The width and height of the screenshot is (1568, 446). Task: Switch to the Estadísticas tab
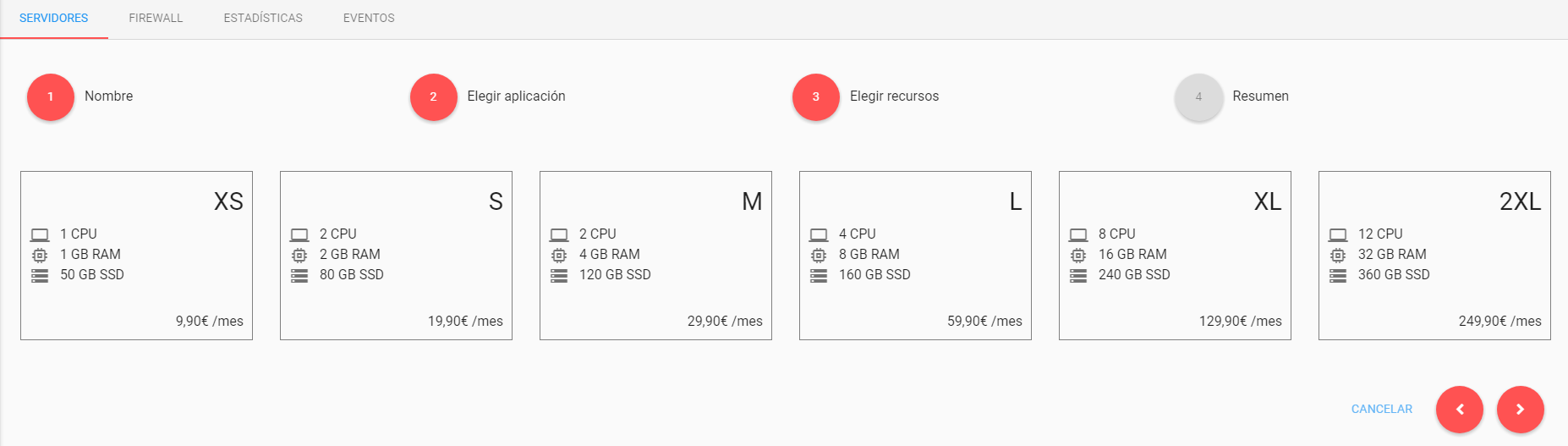point(263,18)
